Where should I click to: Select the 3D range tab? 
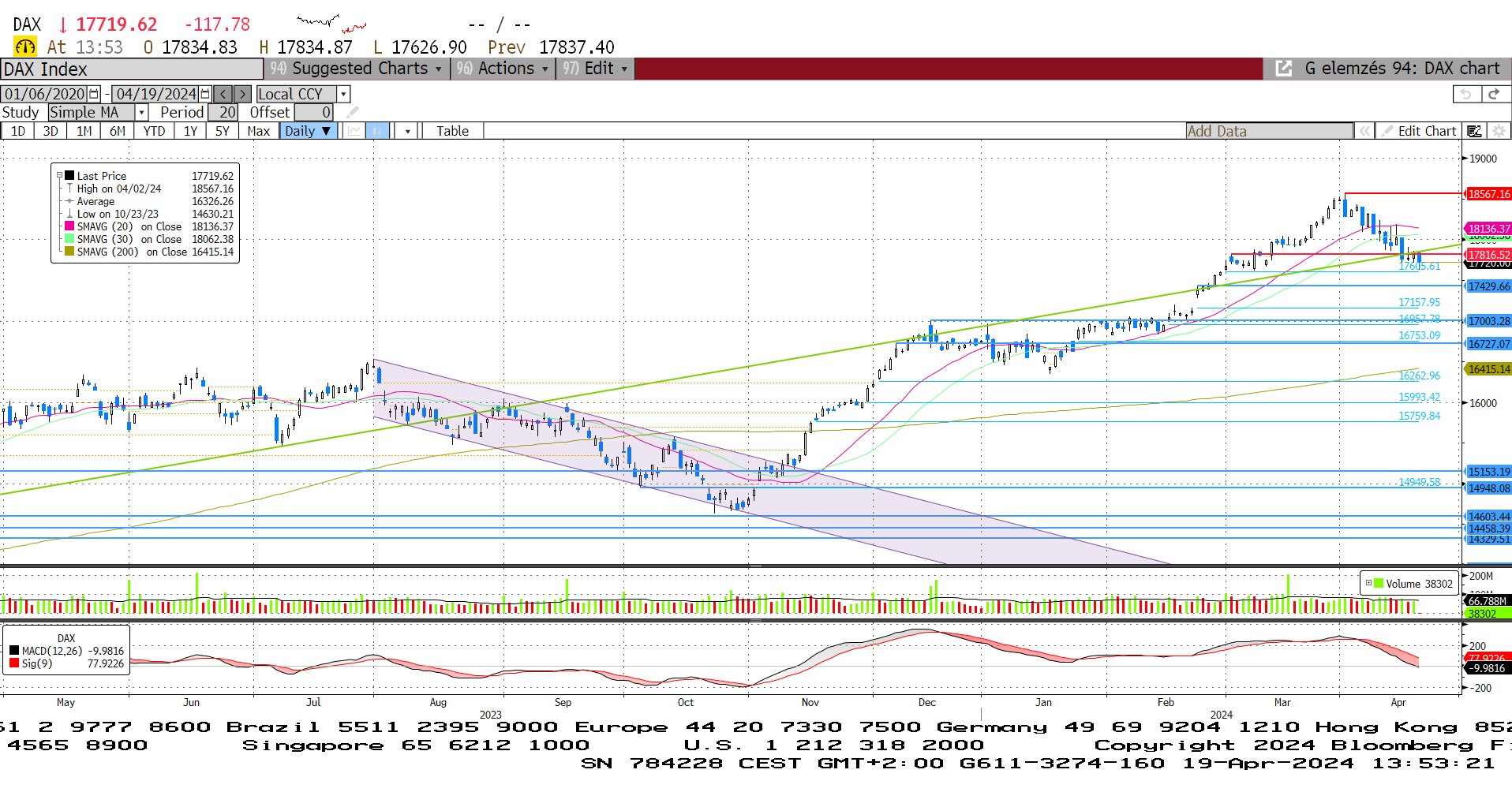tap(51, 131)
